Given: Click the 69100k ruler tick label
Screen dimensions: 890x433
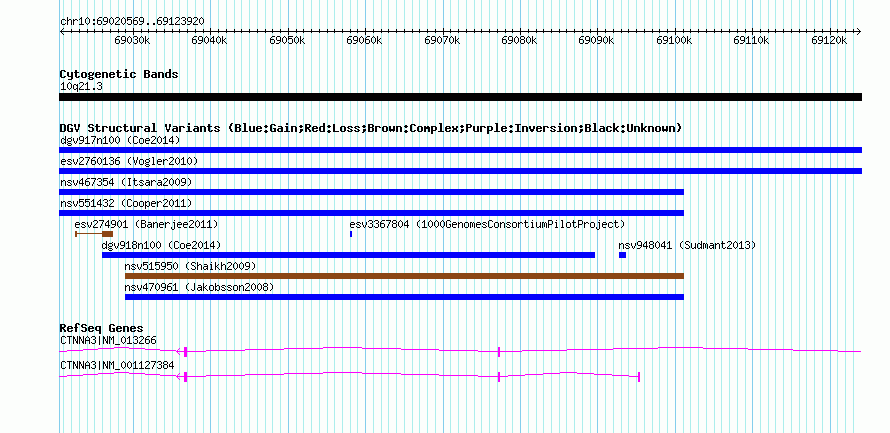Looking at the screenshot, I should [674, 40].
